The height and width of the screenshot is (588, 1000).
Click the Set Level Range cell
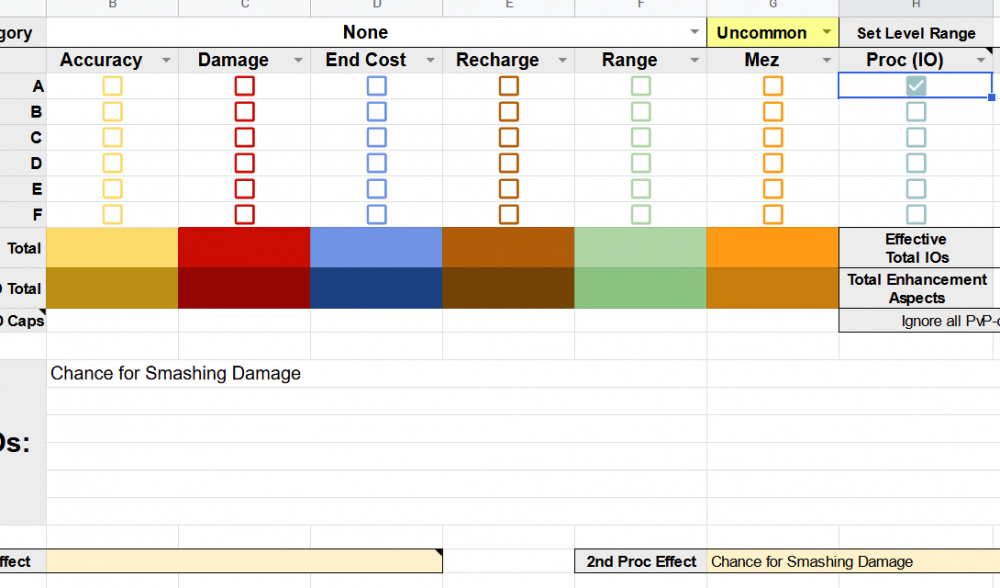click(916, 33)
